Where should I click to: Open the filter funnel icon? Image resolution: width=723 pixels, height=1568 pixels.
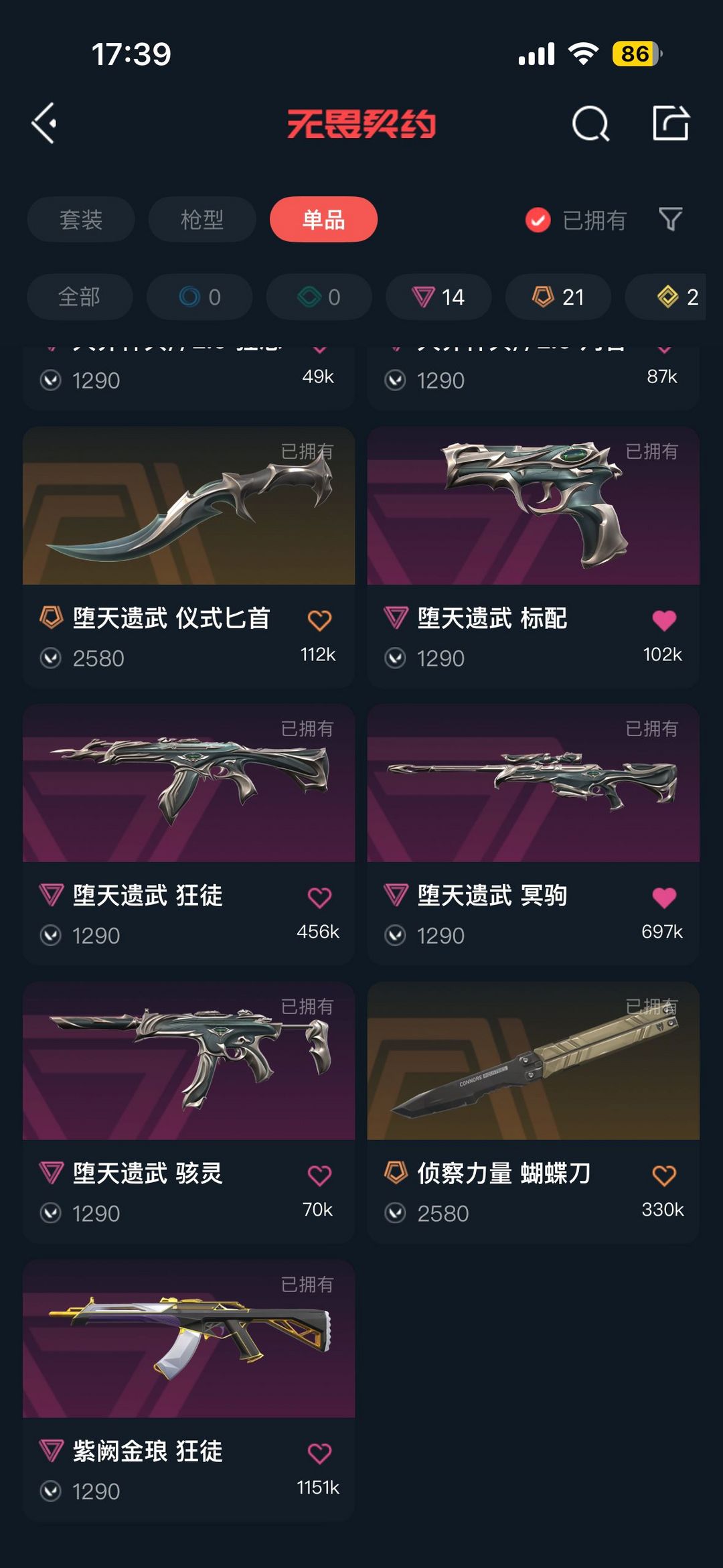pyautogui.click(x=670, y=219)
